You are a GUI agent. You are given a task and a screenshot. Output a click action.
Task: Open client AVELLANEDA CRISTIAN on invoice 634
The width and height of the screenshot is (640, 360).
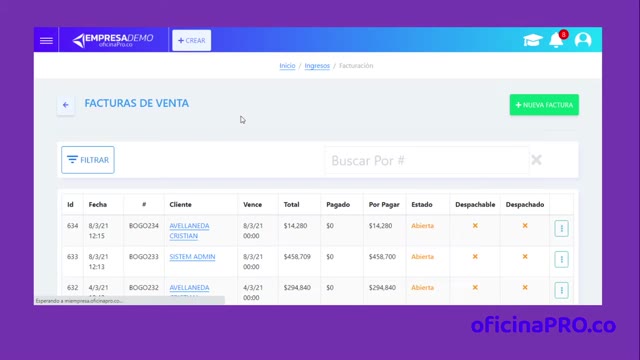tap(189, 231)
